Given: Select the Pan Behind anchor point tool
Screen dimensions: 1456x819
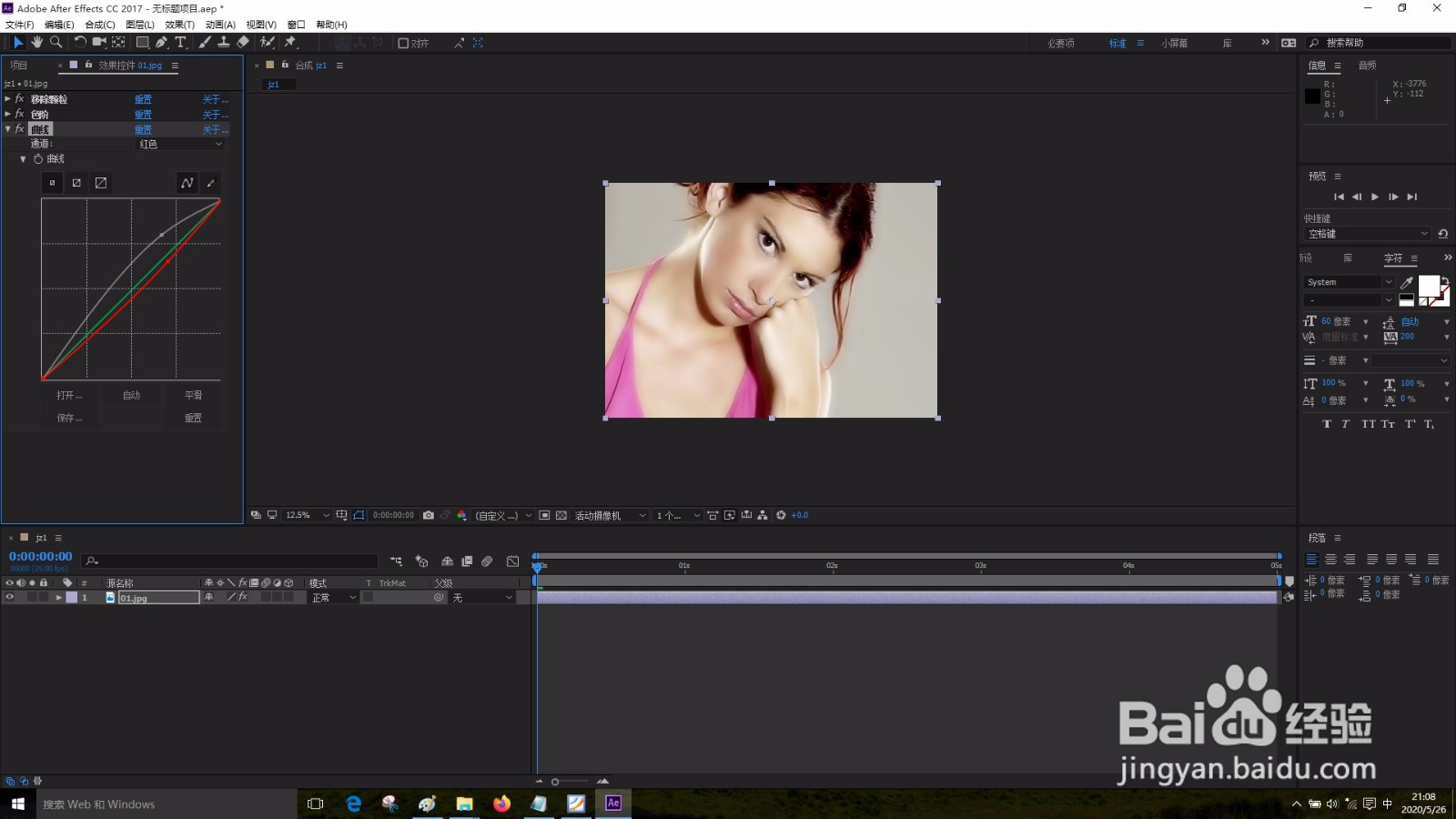Looking at the screenshot, I should pos(118,43).
